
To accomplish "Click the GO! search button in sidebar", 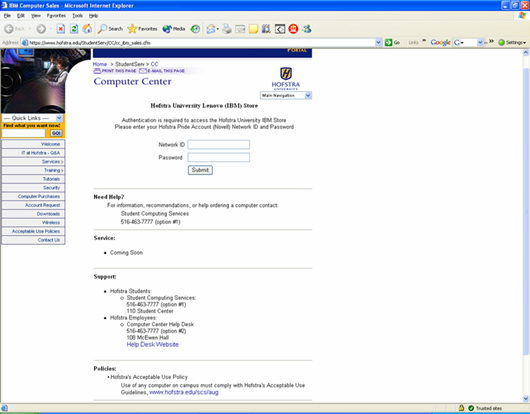I will tap(56, 133).
